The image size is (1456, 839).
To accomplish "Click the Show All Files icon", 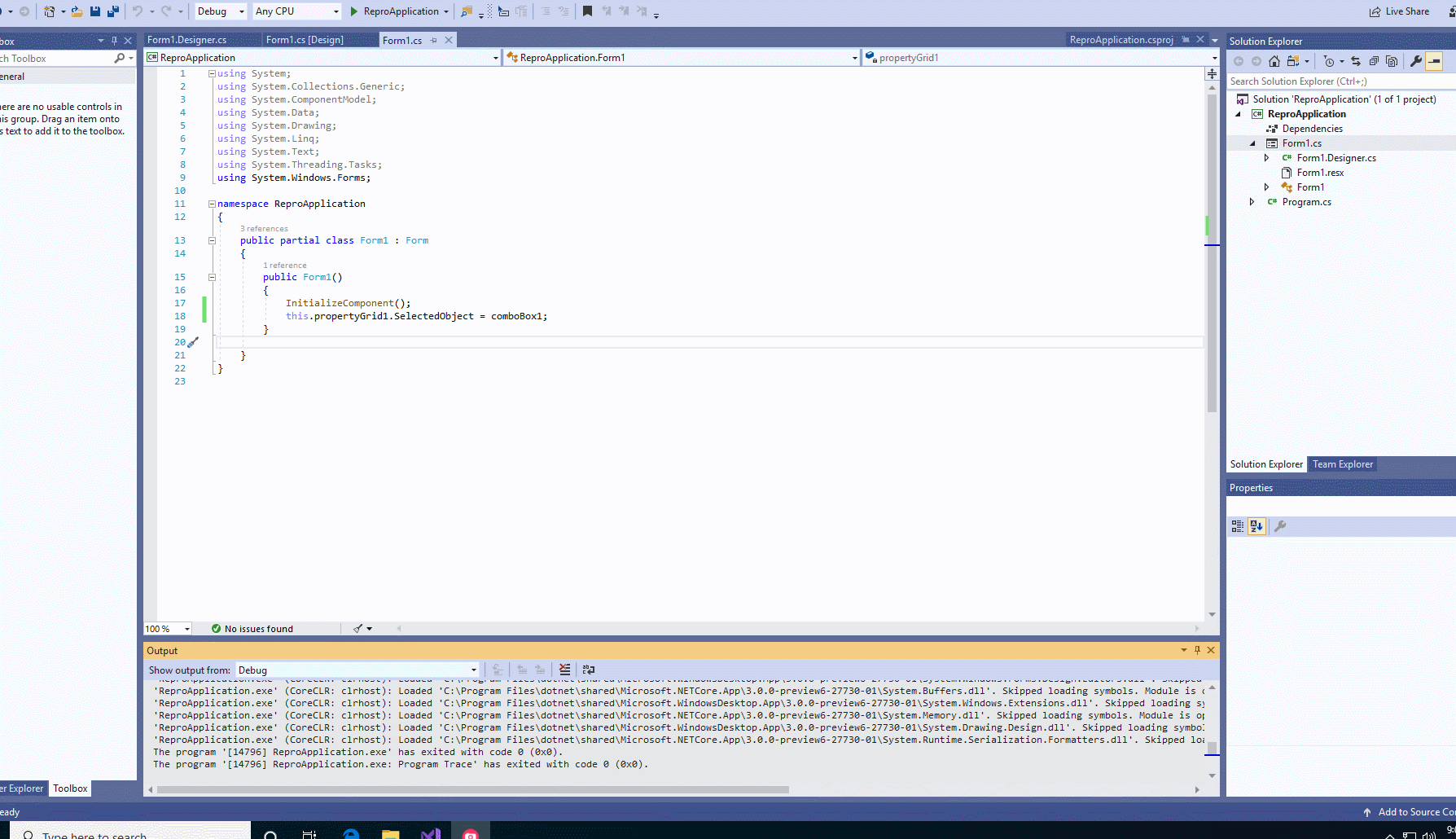I will 1392,61.
